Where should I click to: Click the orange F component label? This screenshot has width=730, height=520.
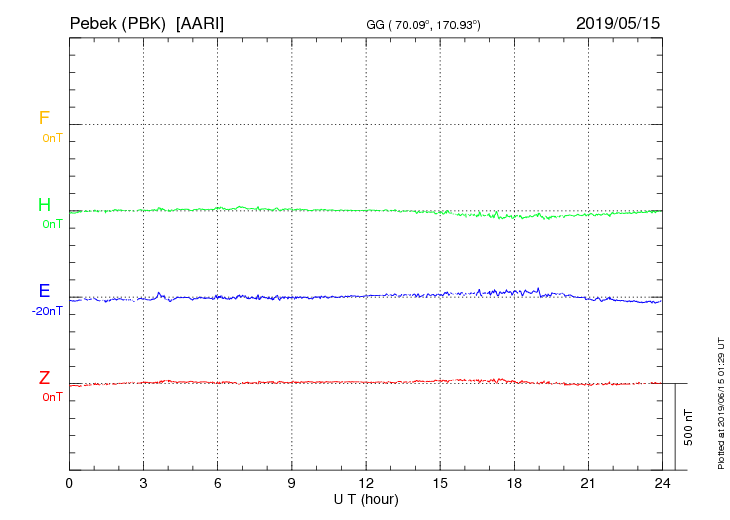click(x=44, y=118)
